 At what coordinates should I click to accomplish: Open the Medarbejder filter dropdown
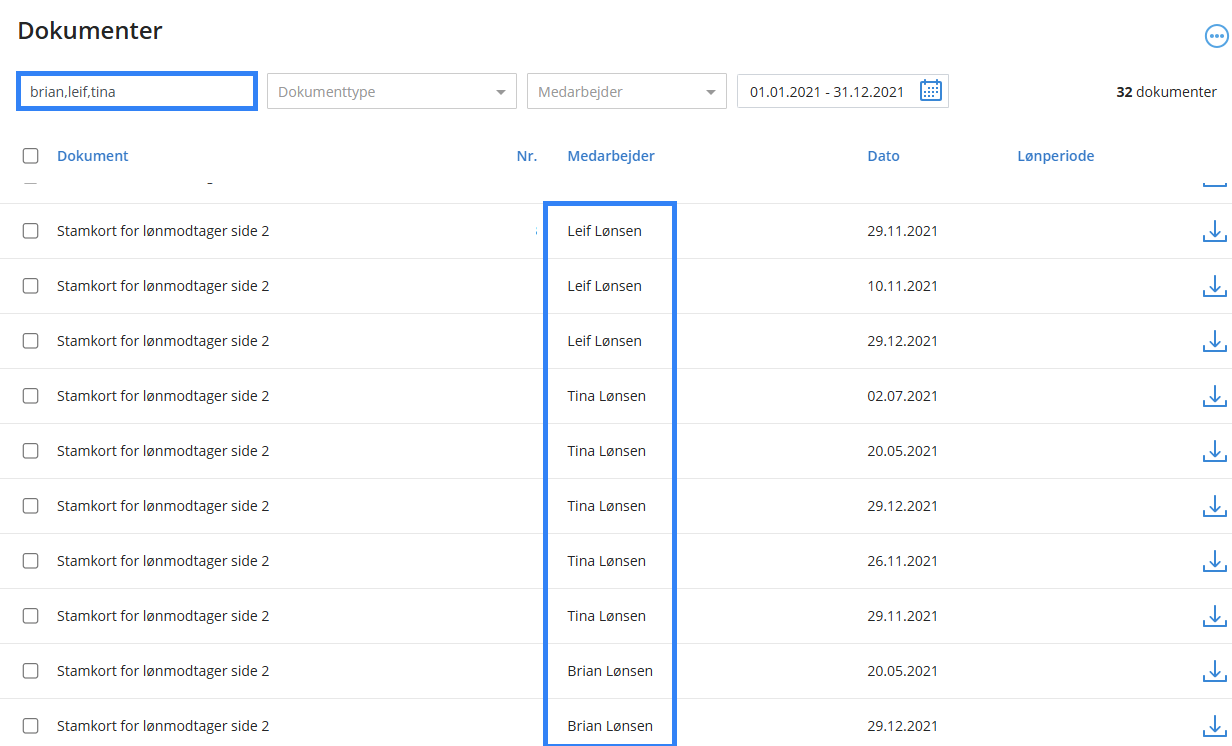coord(626,92)
